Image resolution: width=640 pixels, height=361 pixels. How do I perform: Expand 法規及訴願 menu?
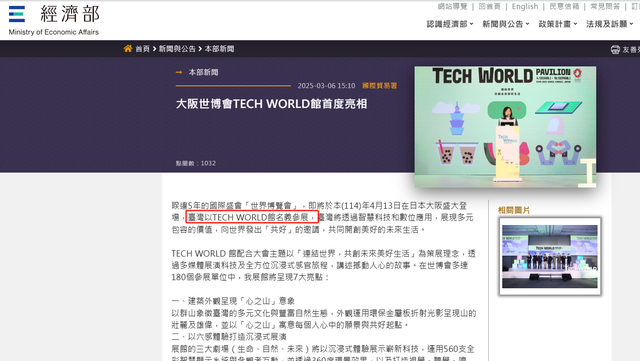click(x=610, y=24)
